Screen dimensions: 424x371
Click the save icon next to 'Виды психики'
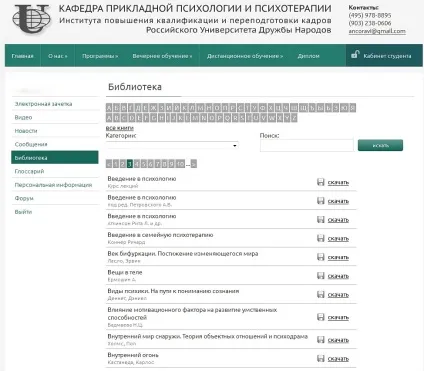click(x=321, y=294)
